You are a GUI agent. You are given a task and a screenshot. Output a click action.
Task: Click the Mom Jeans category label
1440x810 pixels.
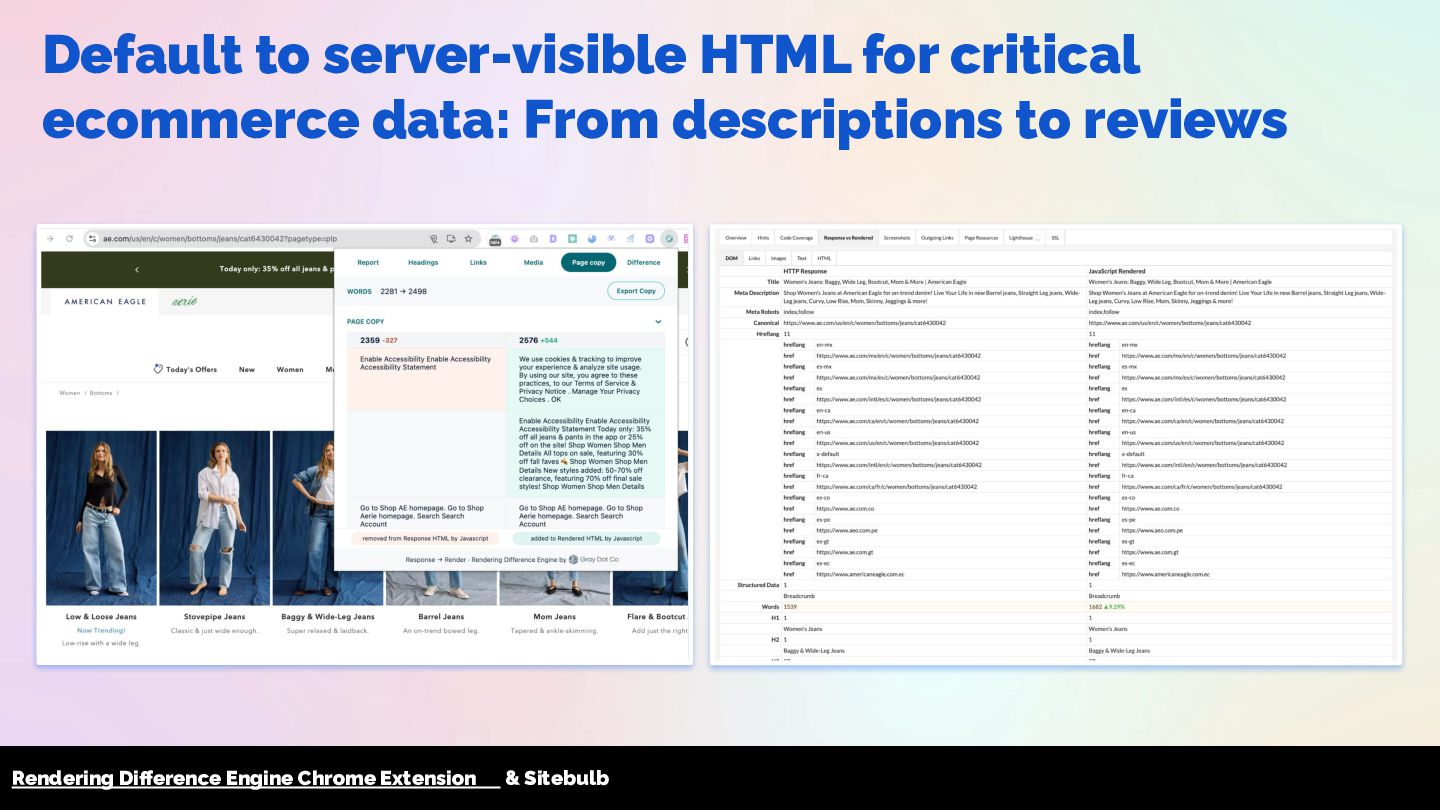[554, 617]
